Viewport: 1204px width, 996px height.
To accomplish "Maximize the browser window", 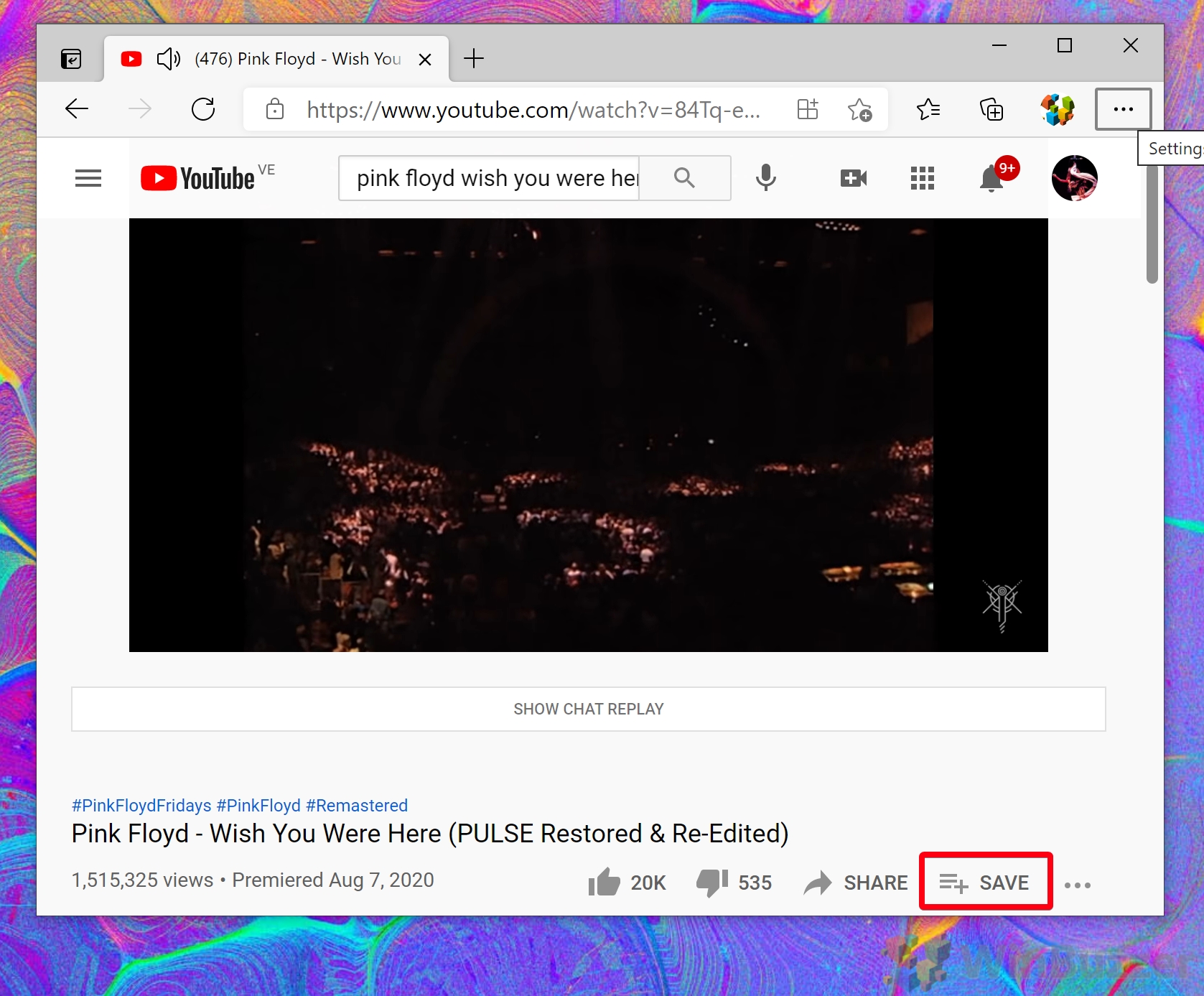I will click(x=1065, y=45).
